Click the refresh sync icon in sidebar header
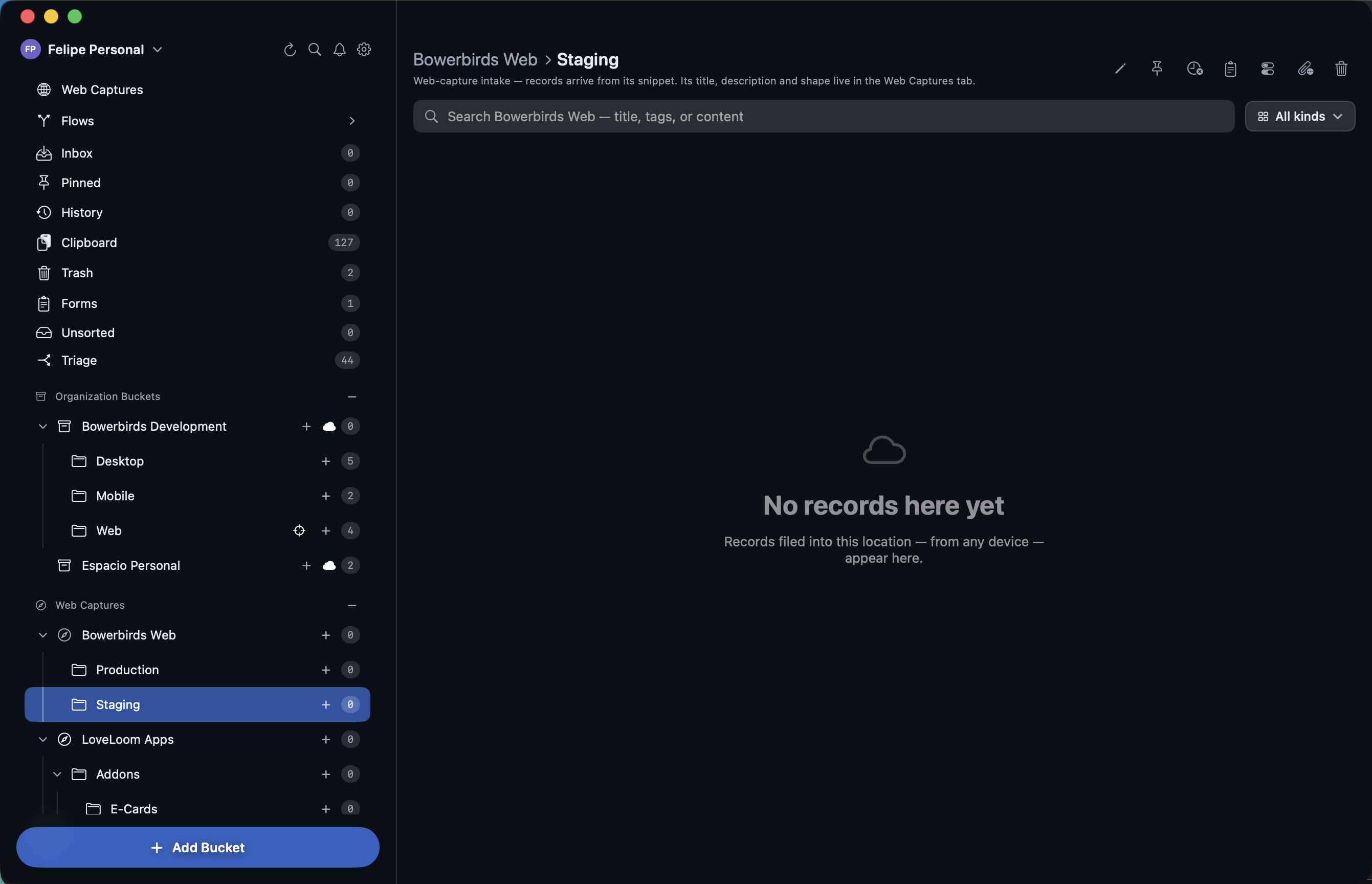The width and height of the screenshot is (1372, 884). tap(290, 50)
